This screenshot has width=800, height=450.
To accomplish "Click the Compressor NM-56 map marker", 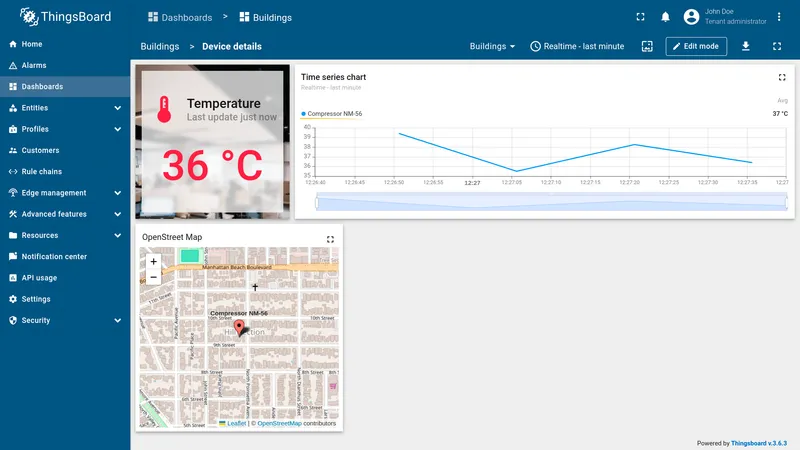I will tap(239, 328).
